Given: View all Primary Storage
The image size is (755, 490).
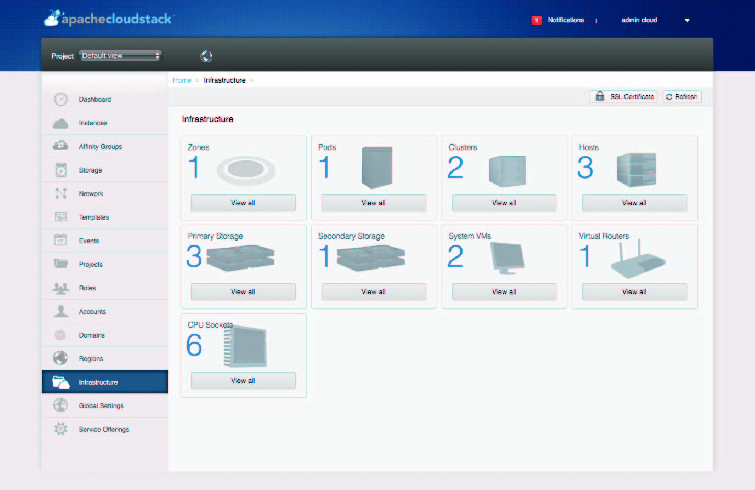Looking at the screenshot, I should [x=243, y=292].
